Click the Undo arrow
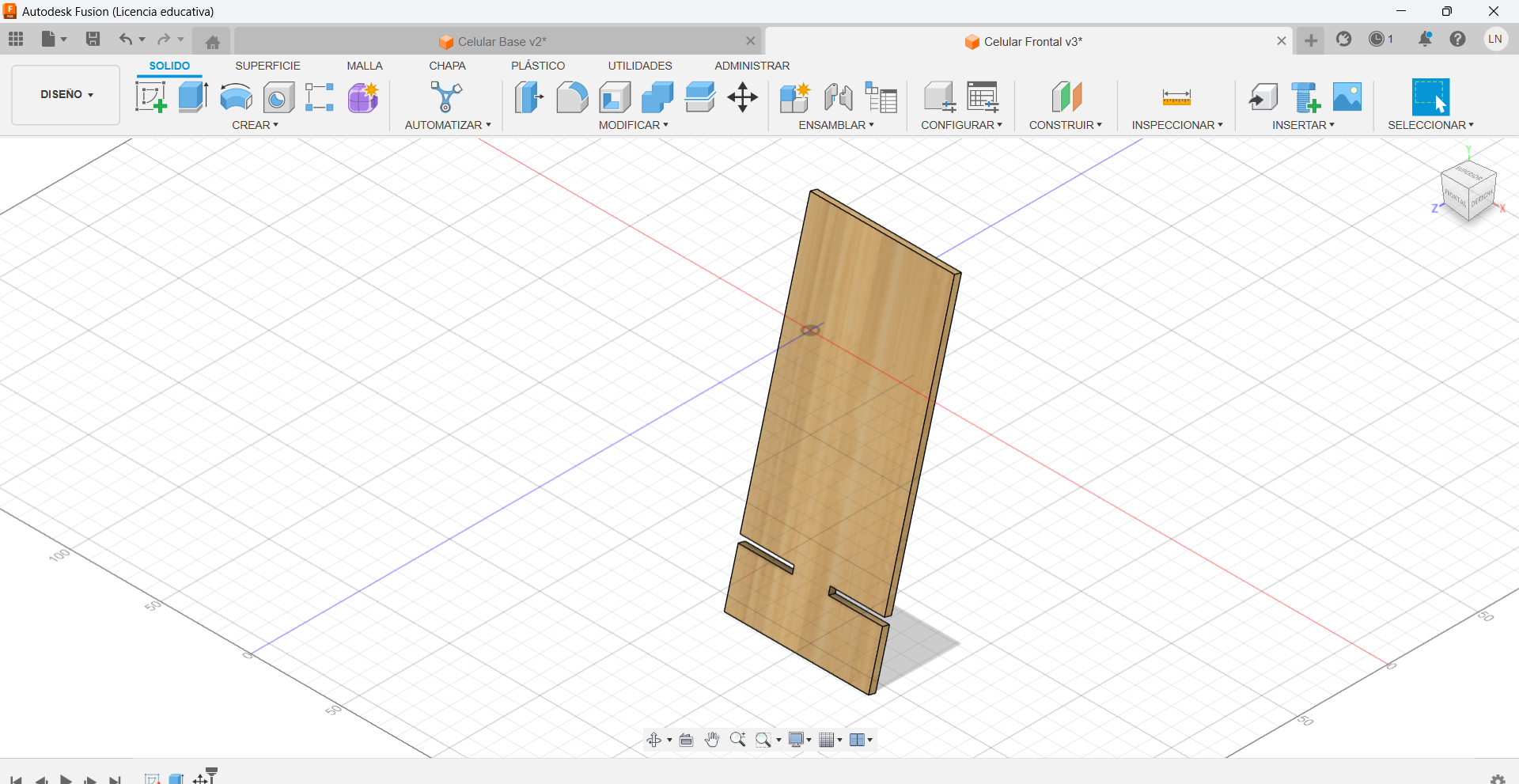 [x=126, y=39]
